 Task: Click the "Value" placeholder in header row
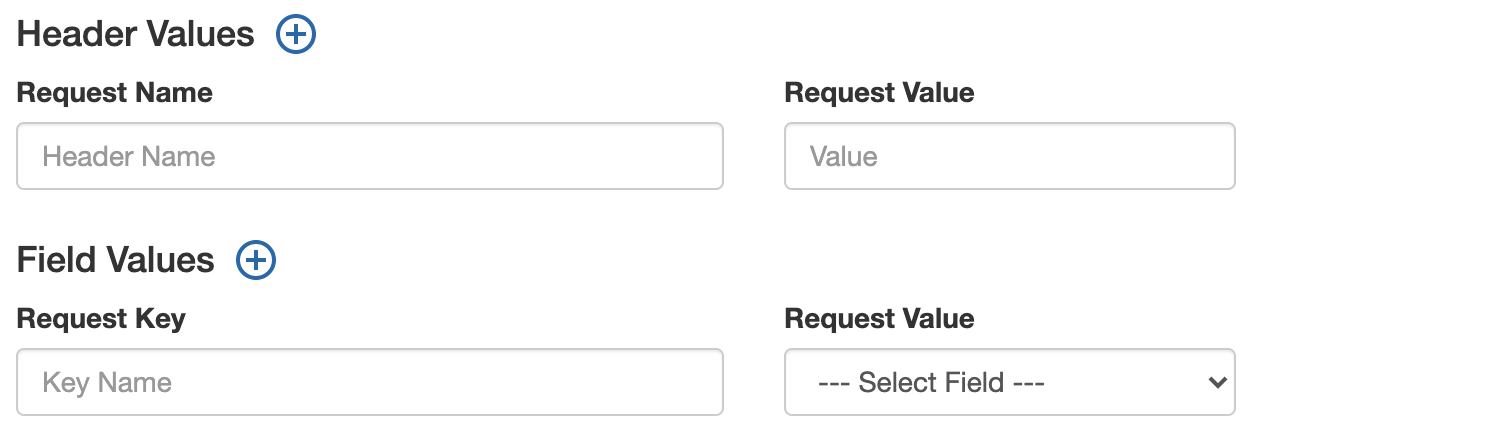tap(844, 156)
